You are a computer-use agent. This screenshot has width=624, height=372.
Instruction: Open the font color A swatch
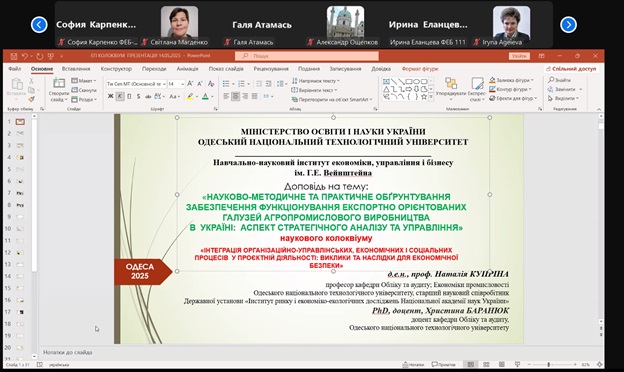205,96
